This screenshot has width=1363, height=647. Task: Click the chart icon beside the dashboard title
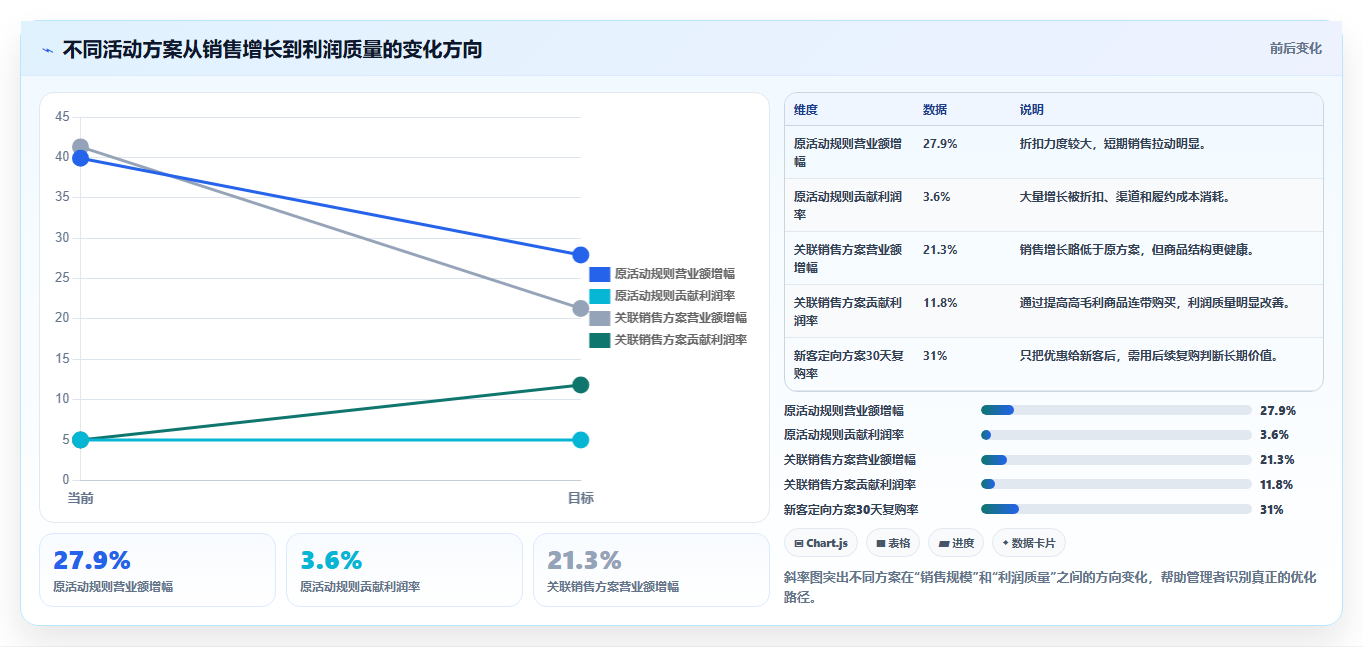[x=47, y=49]
